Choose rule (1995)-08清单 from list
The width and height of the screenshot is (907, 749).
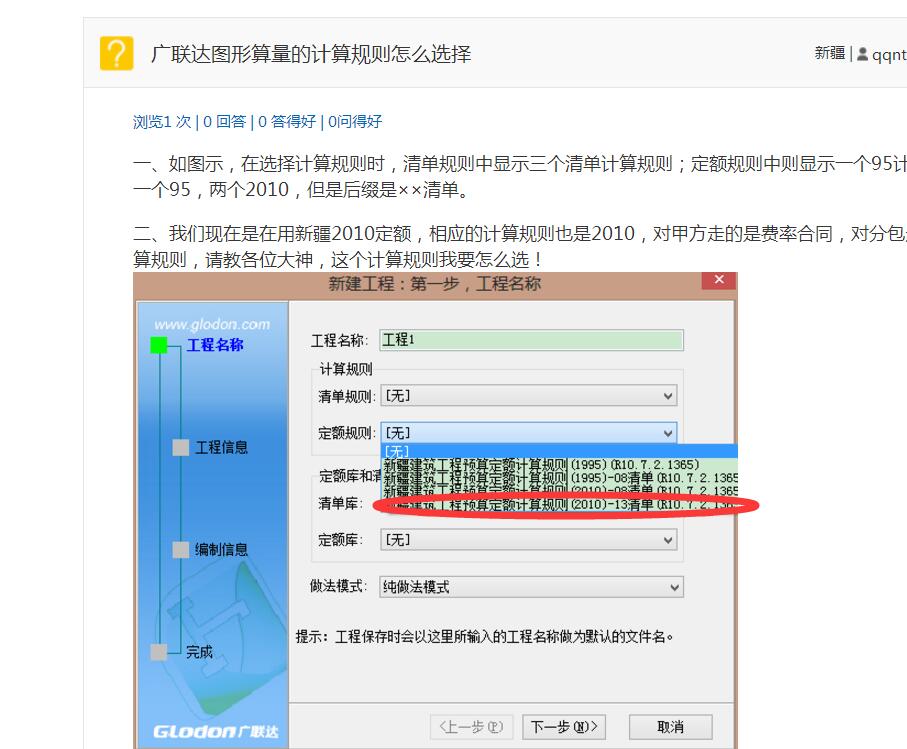[x=559, y=478]
